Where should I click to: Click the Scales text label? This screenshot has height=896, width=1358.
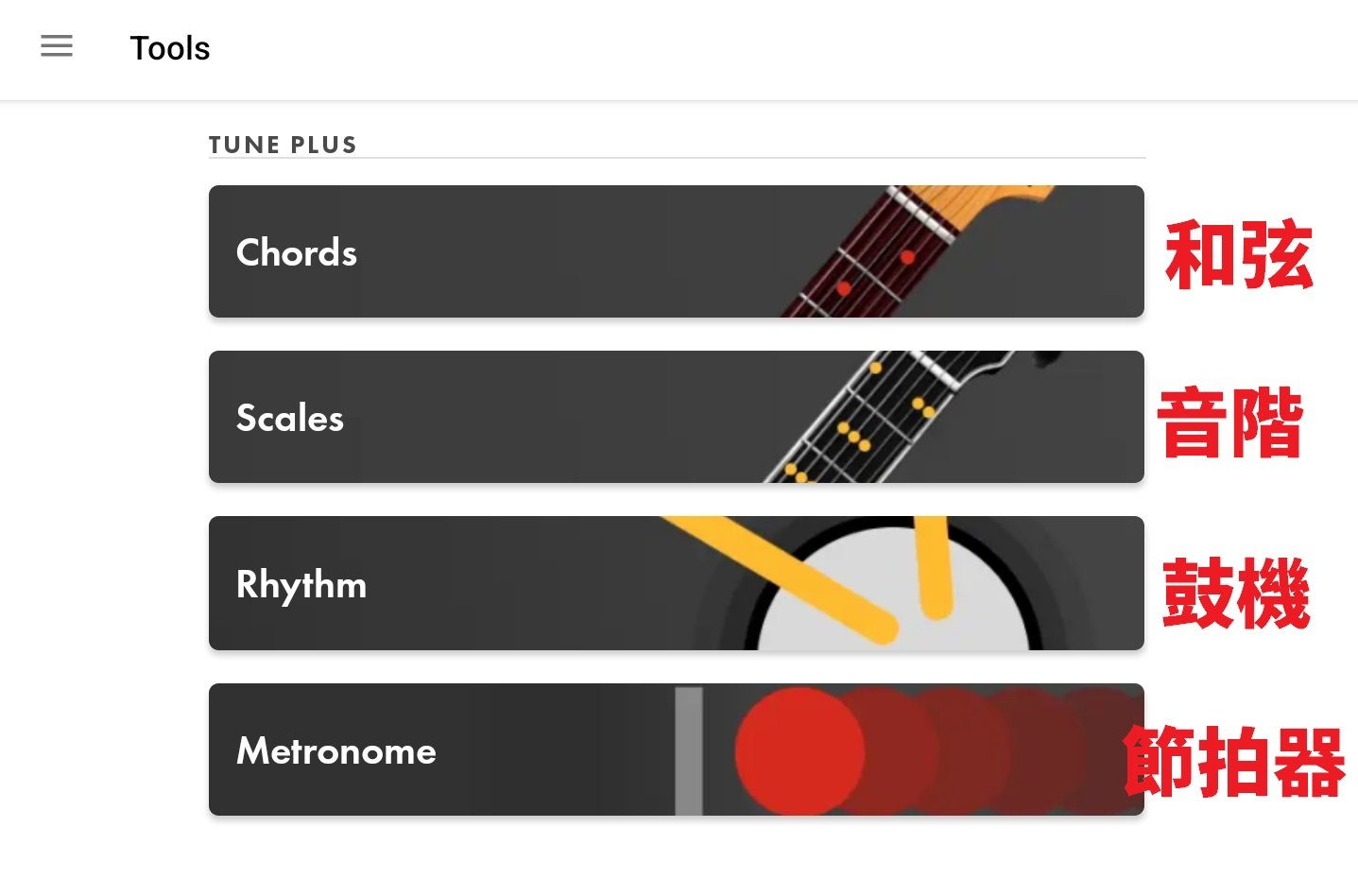pyautogui.click(x=289, y=418)
